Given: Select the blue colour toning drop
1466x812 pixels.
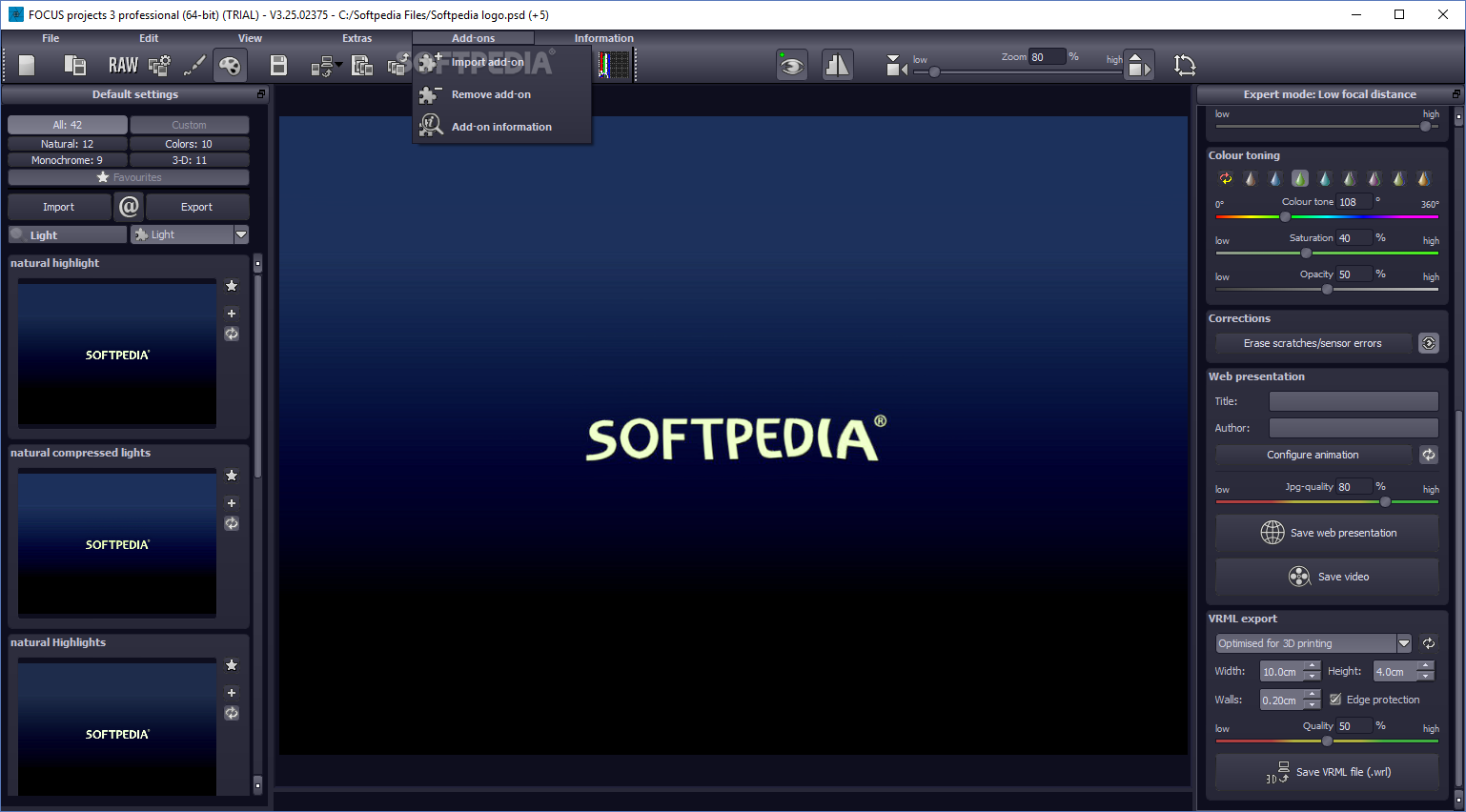Looking at the screenshot, I should 1275,178.
